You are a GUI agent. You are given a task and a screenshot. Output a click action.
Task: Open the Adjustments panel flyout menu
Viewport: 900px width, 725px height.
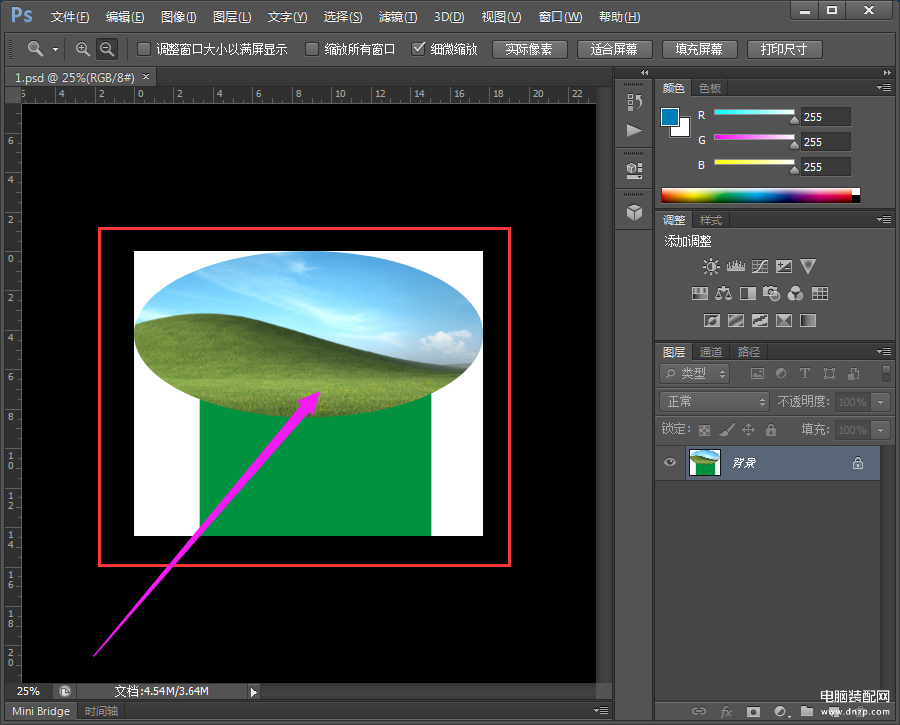pos(884,219)
